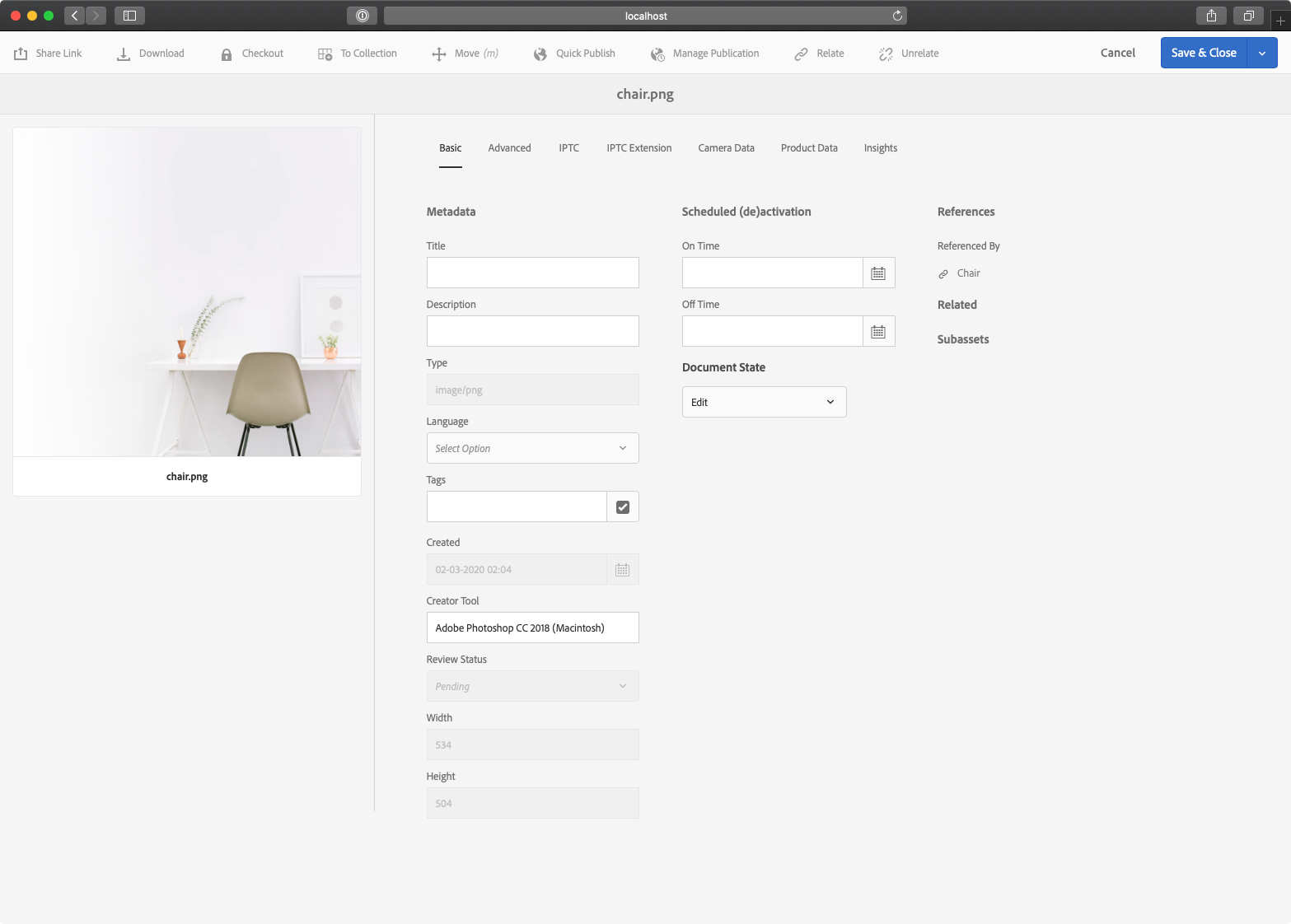Click the localhost address bar
Screen dimensions: 1291x924
[645, 16]
